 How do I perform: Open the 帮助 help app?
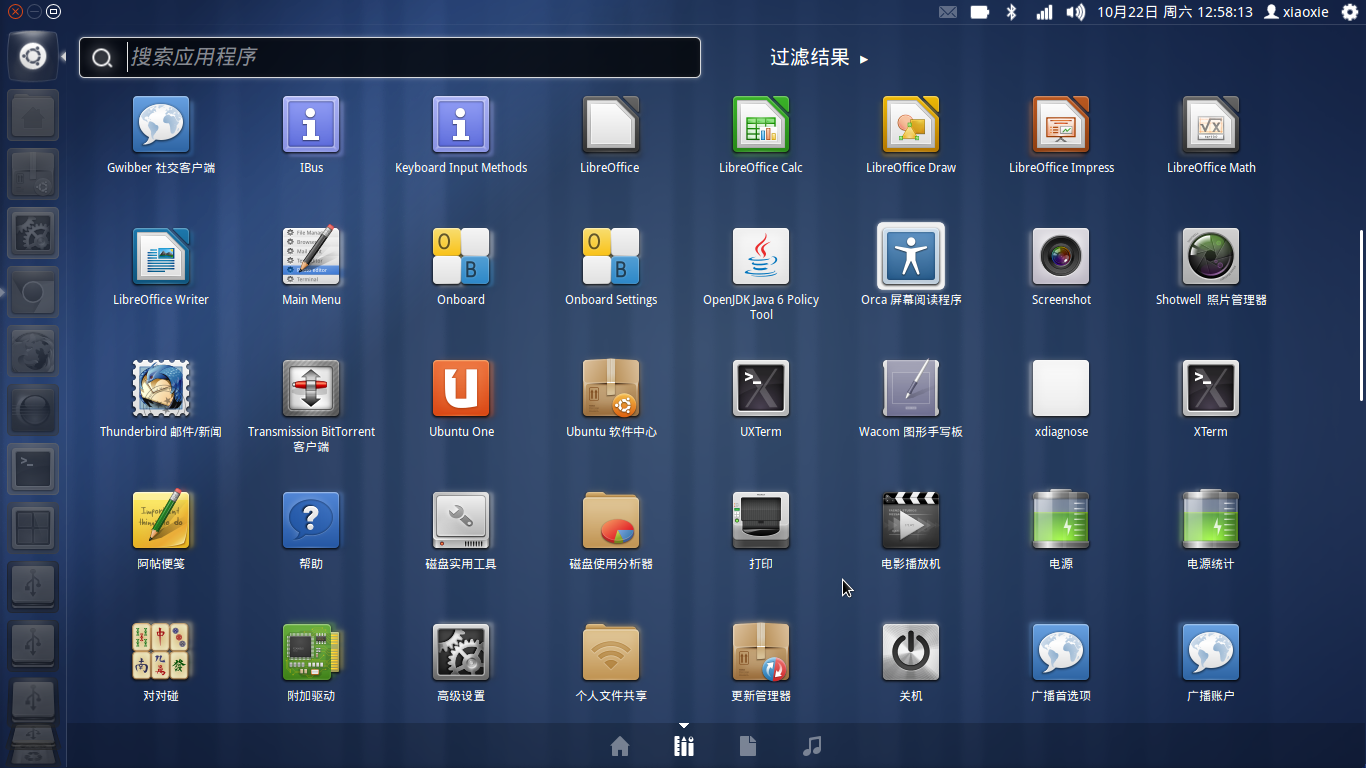(311, 521)
